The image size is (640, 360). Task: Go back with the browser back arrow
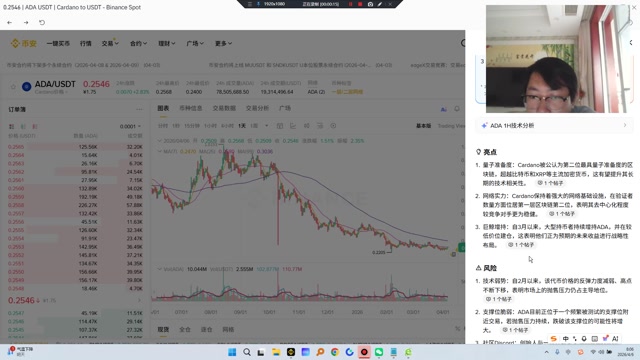coord(9,22)
